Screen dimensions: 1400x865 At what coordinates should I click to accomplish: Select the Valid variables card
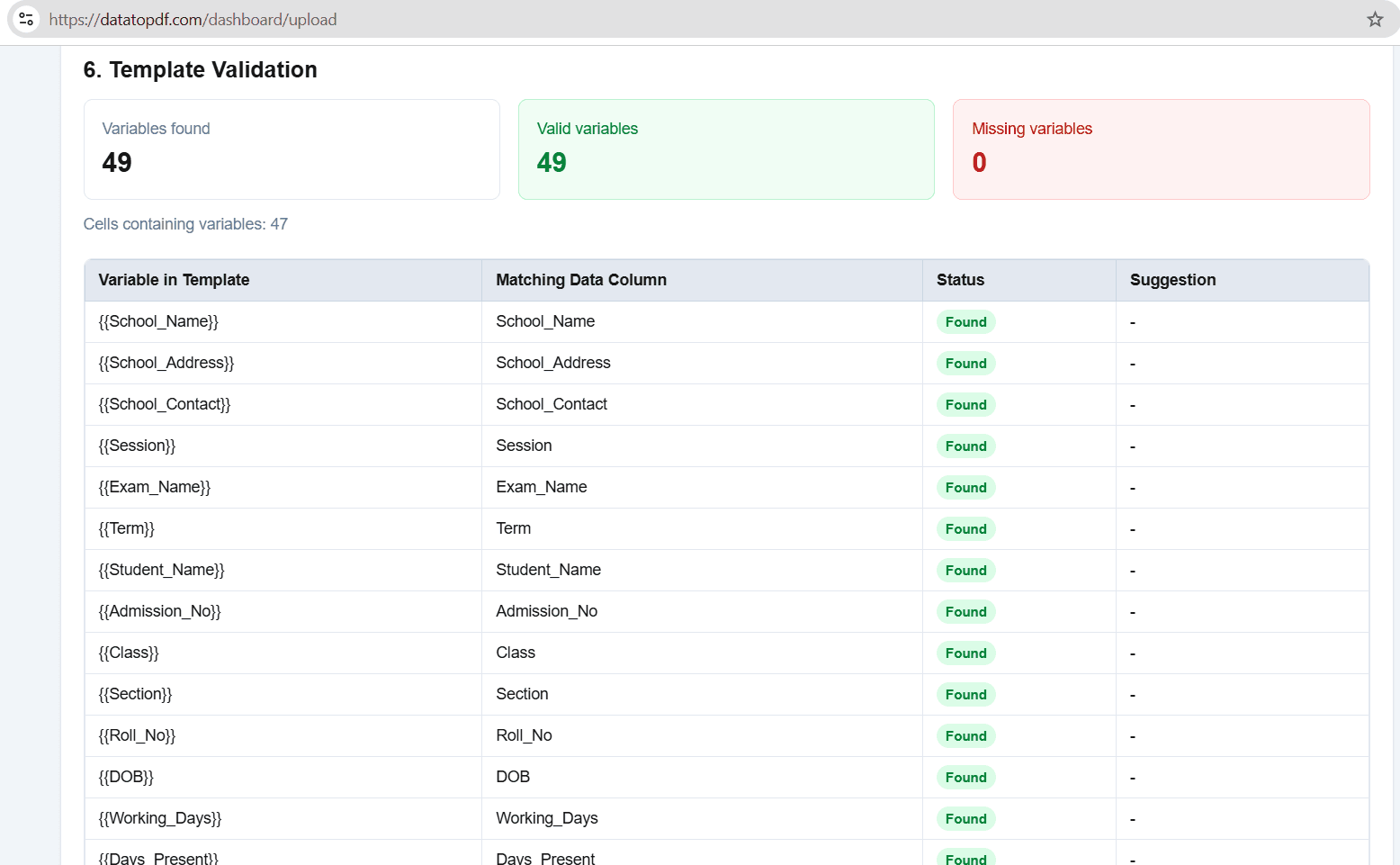click(726, 149)
